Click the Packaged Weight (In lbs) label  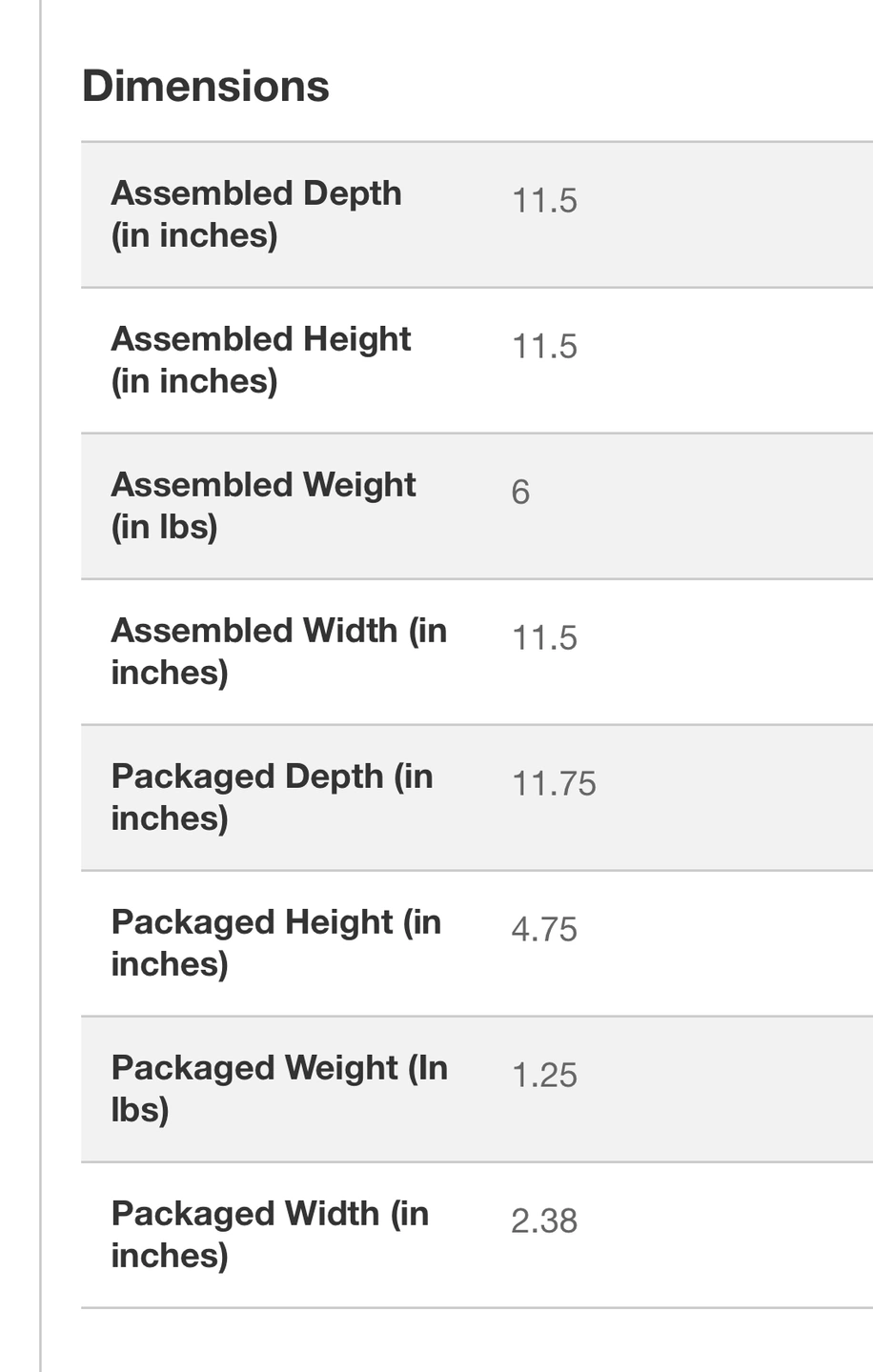(279, 1089)
